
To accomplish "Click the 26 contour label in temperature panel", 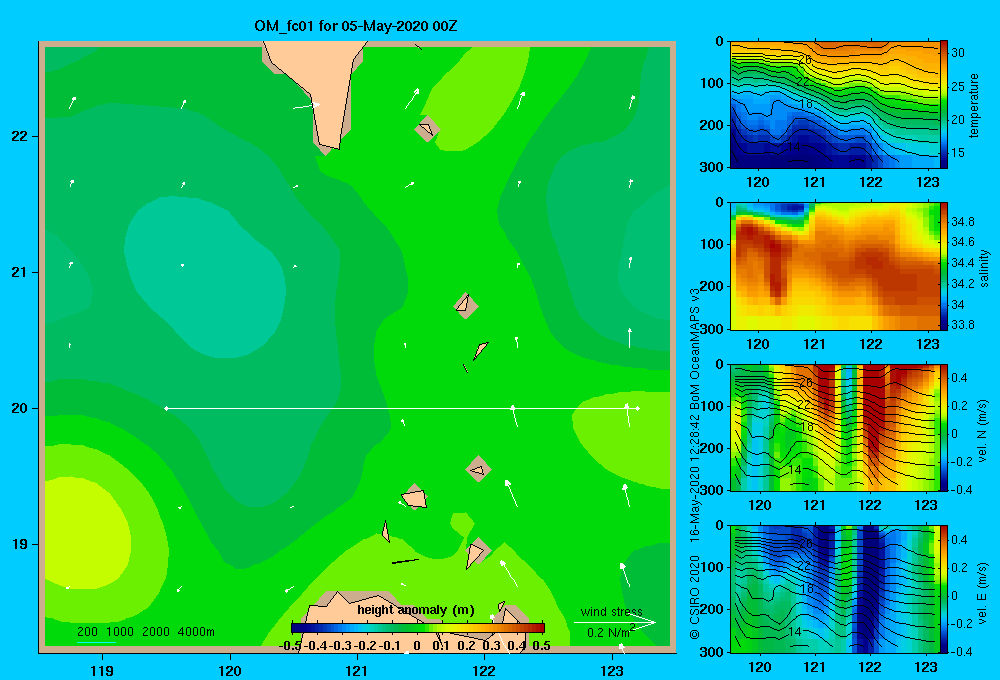I will (805, 59).
